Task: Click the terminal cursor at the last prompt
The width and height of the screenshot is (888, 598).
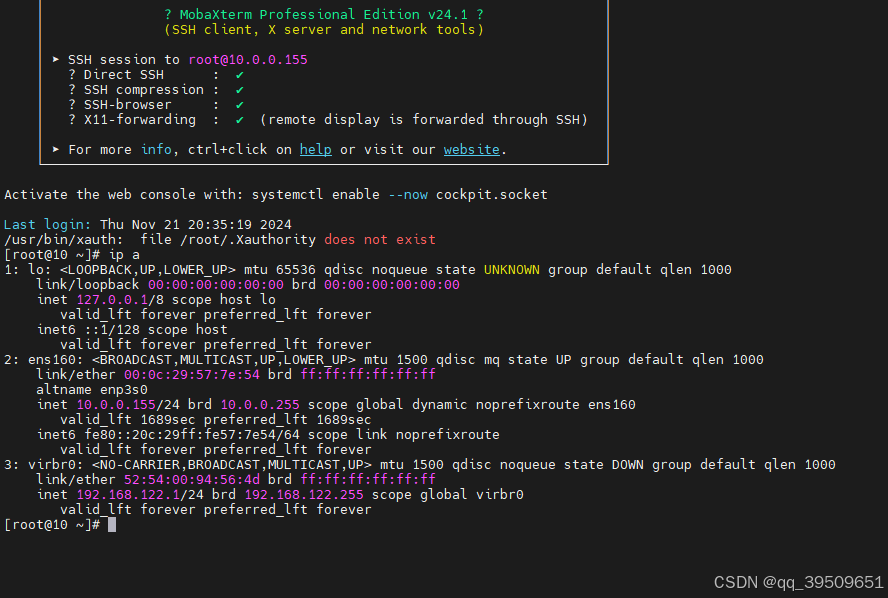Action: click(x=112, y=524)
